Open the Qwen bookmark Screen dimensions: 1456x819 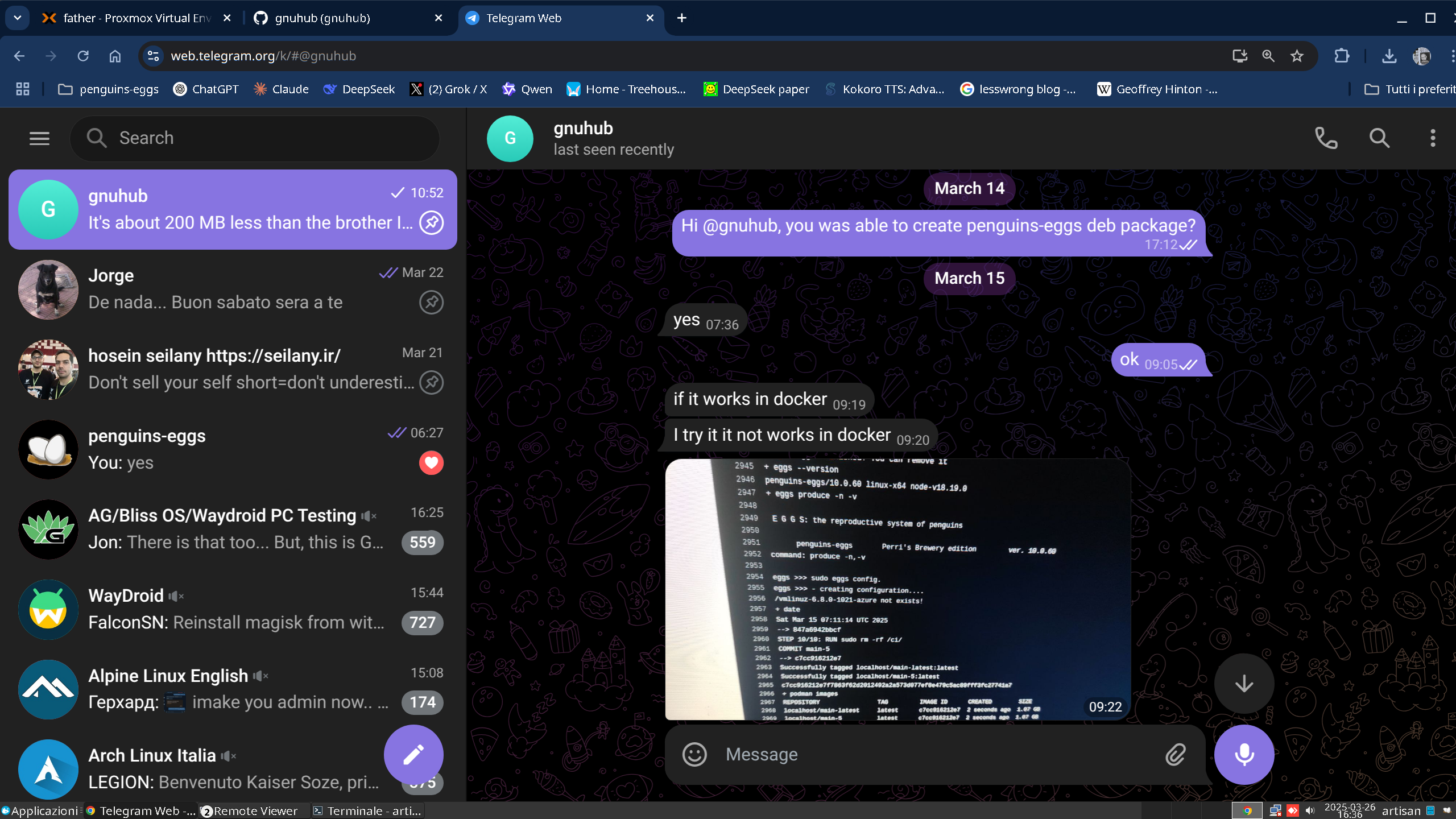click(527, 89)
